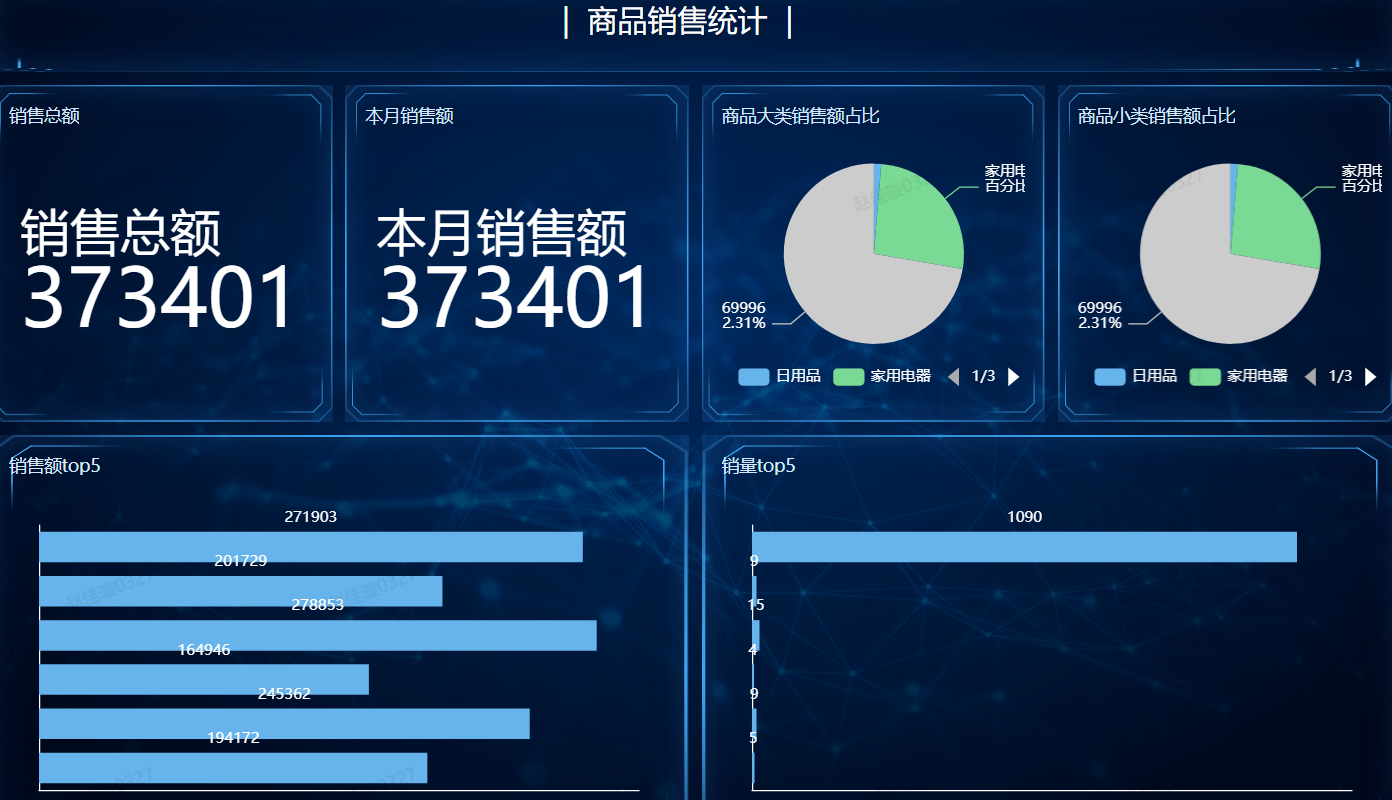The height and width of the screenshot is (800, 1392).
Task: Click the 本月销售额 panel header
Action: (x=409, y=116)
